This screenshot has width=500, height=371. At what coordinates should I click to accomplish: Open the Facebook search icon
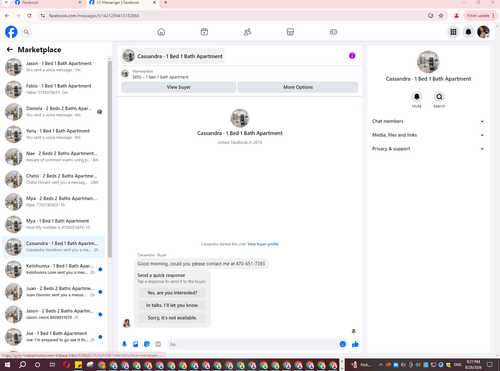26,32
